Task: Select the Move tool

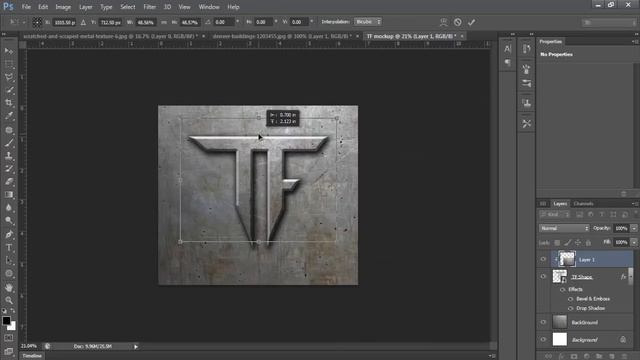Action: click(x=9, y=51)
